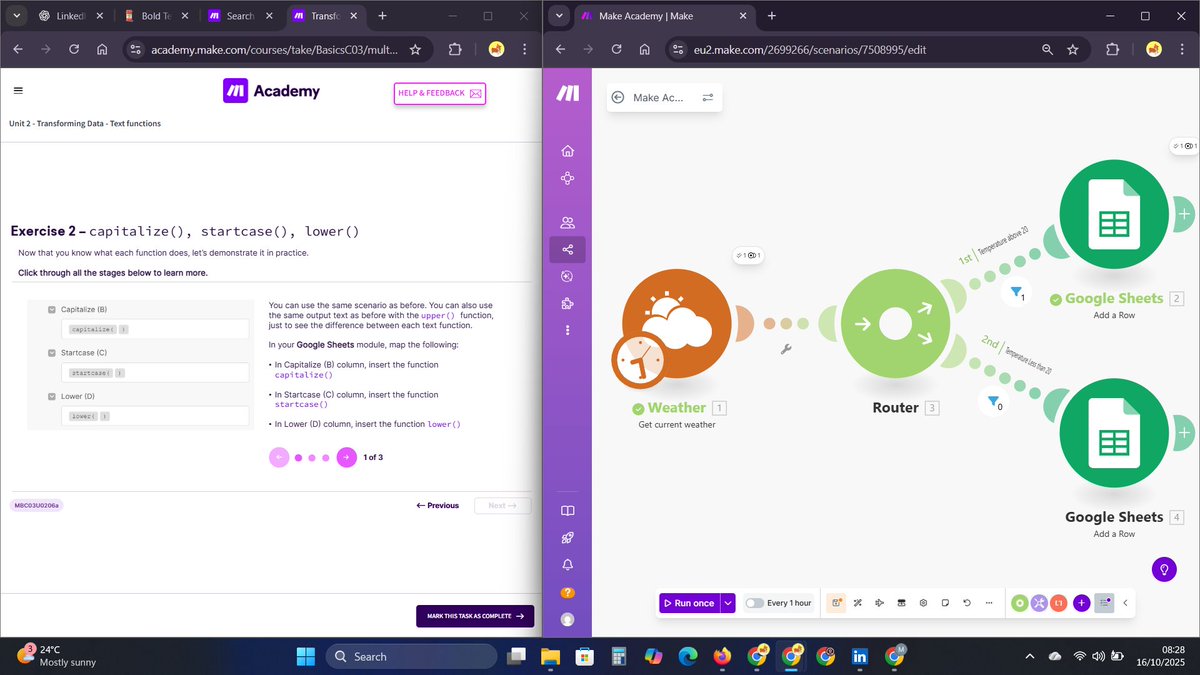
Task: Open Team icon in Make sidebar
Action: point(568,223)
